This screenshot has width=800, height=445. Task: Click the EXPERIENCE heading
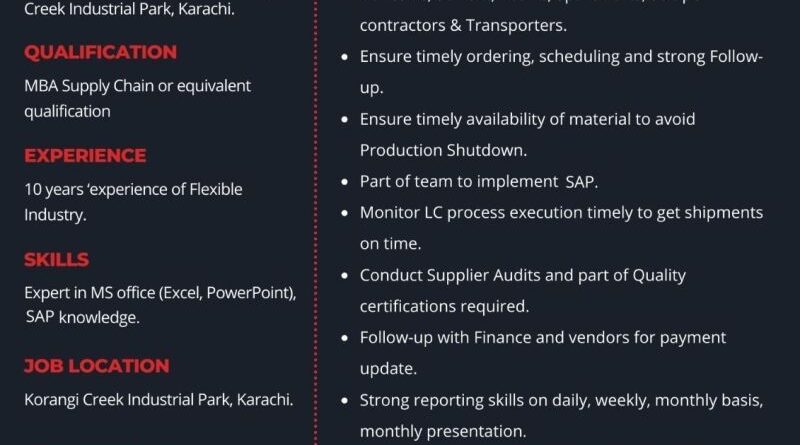(85, 156)
